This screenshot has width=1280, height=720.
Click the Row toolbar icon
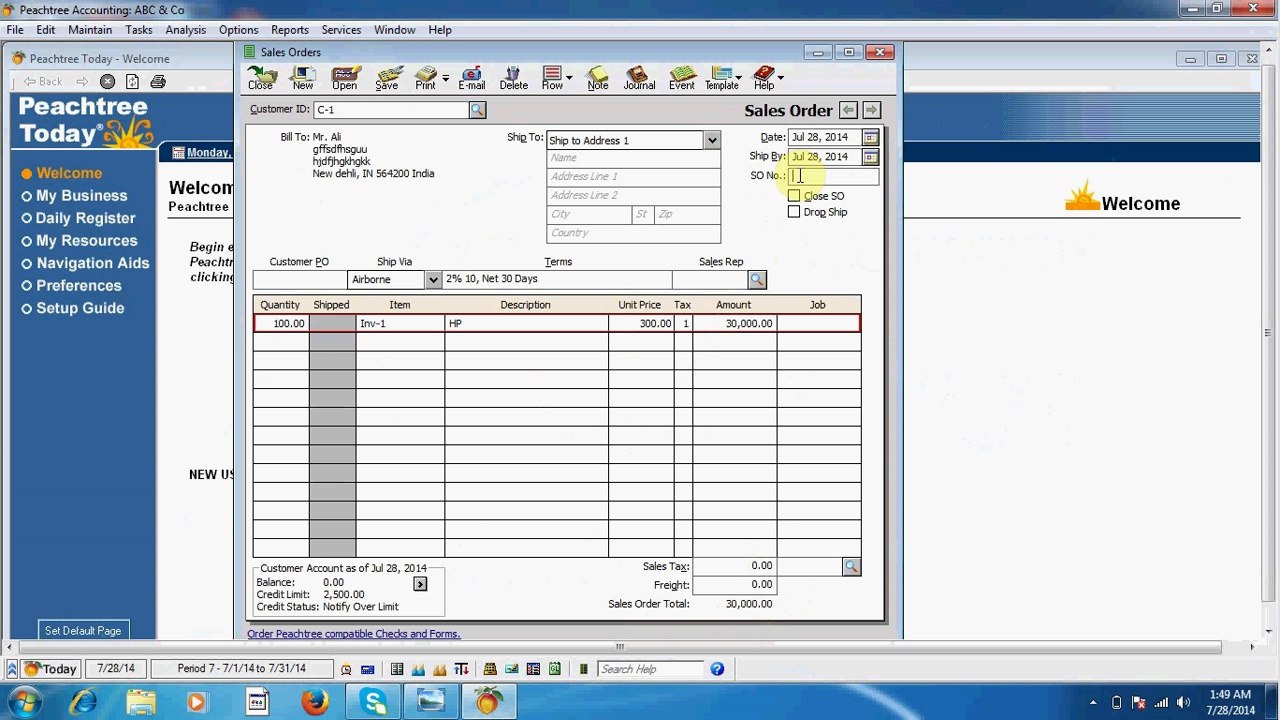[x=552, y=78]
